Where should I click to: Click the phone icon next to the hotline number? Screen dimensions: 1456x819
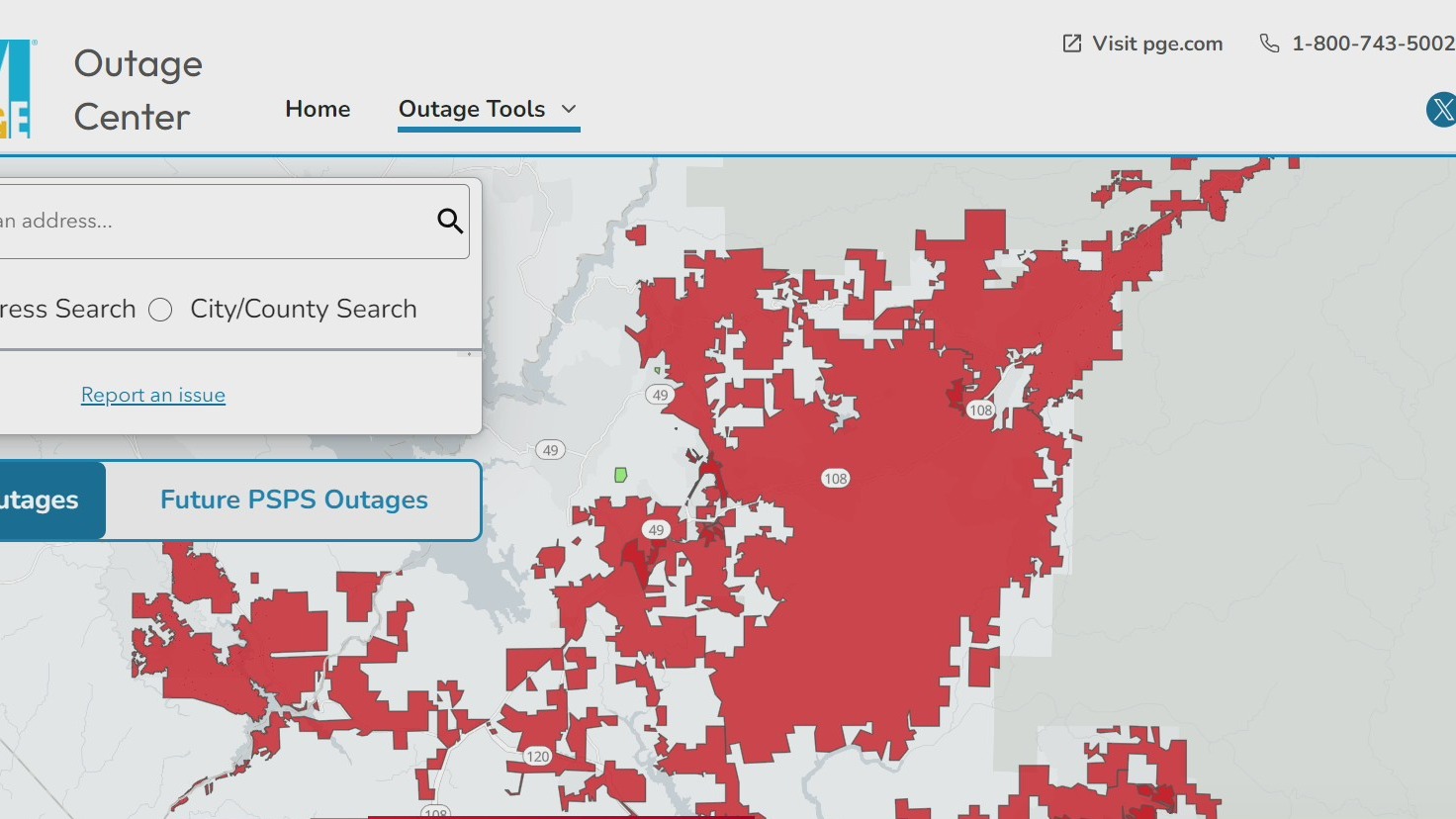point(1267,44)
